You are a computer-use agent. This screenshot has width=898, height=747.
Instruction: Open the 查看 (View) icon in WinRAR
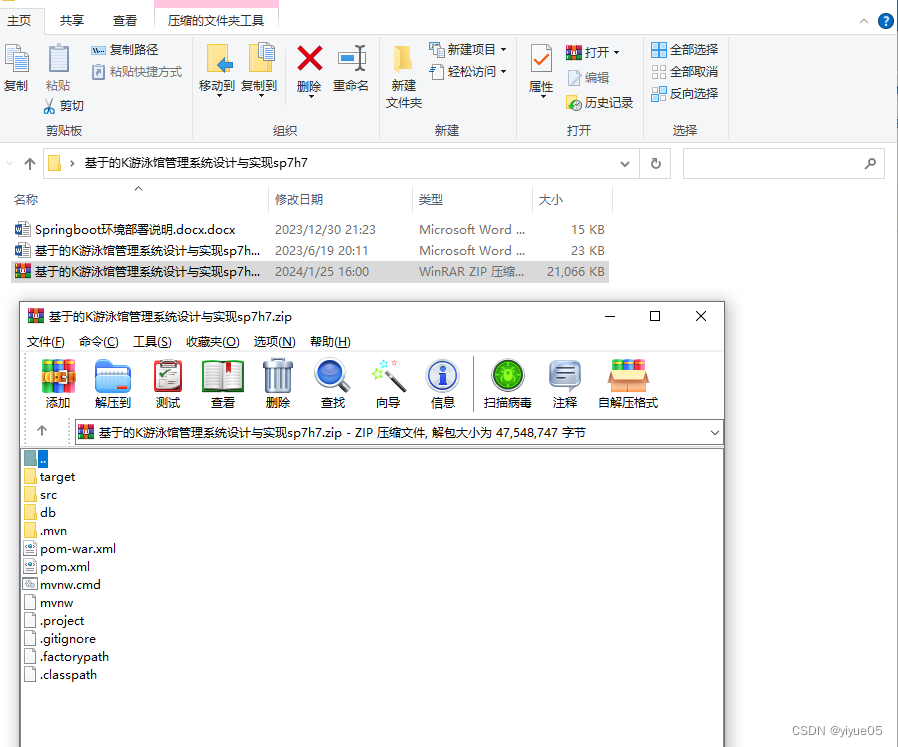click(222, 383)
